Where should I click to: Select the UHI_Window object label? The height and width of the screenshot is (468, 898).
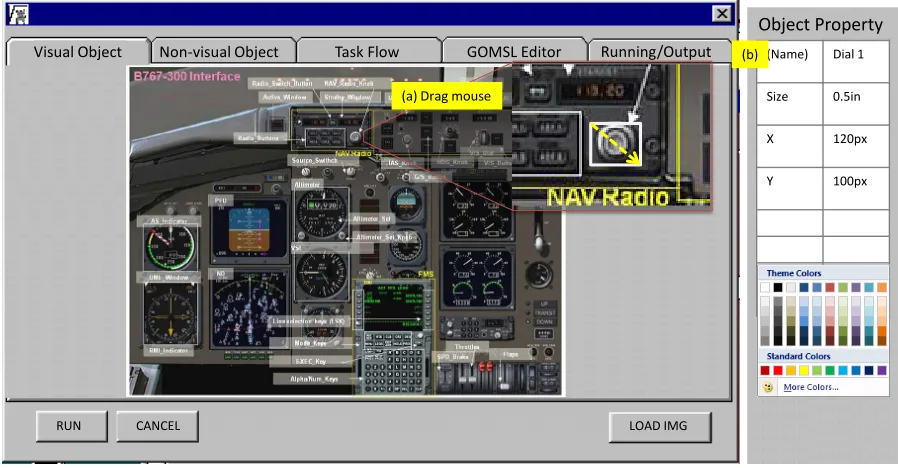click(x=168, y=278)
